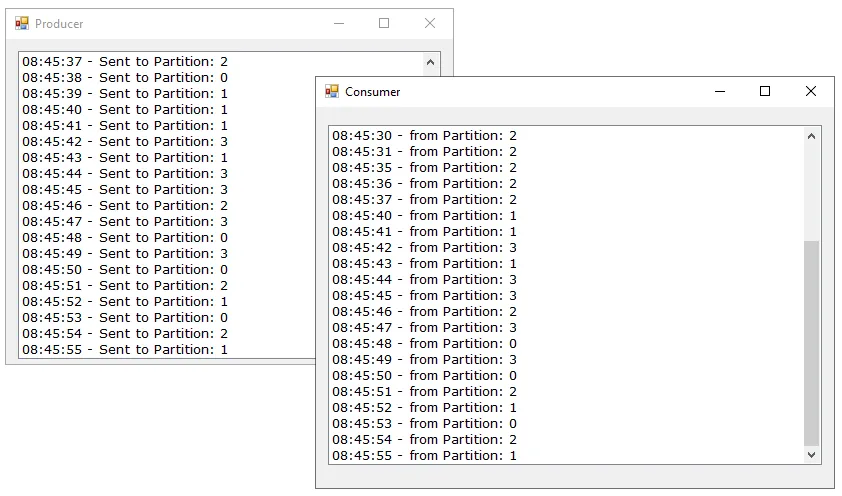
Task: Click Consumer log scrollbar up arrow
Action: tap(811, 136)
